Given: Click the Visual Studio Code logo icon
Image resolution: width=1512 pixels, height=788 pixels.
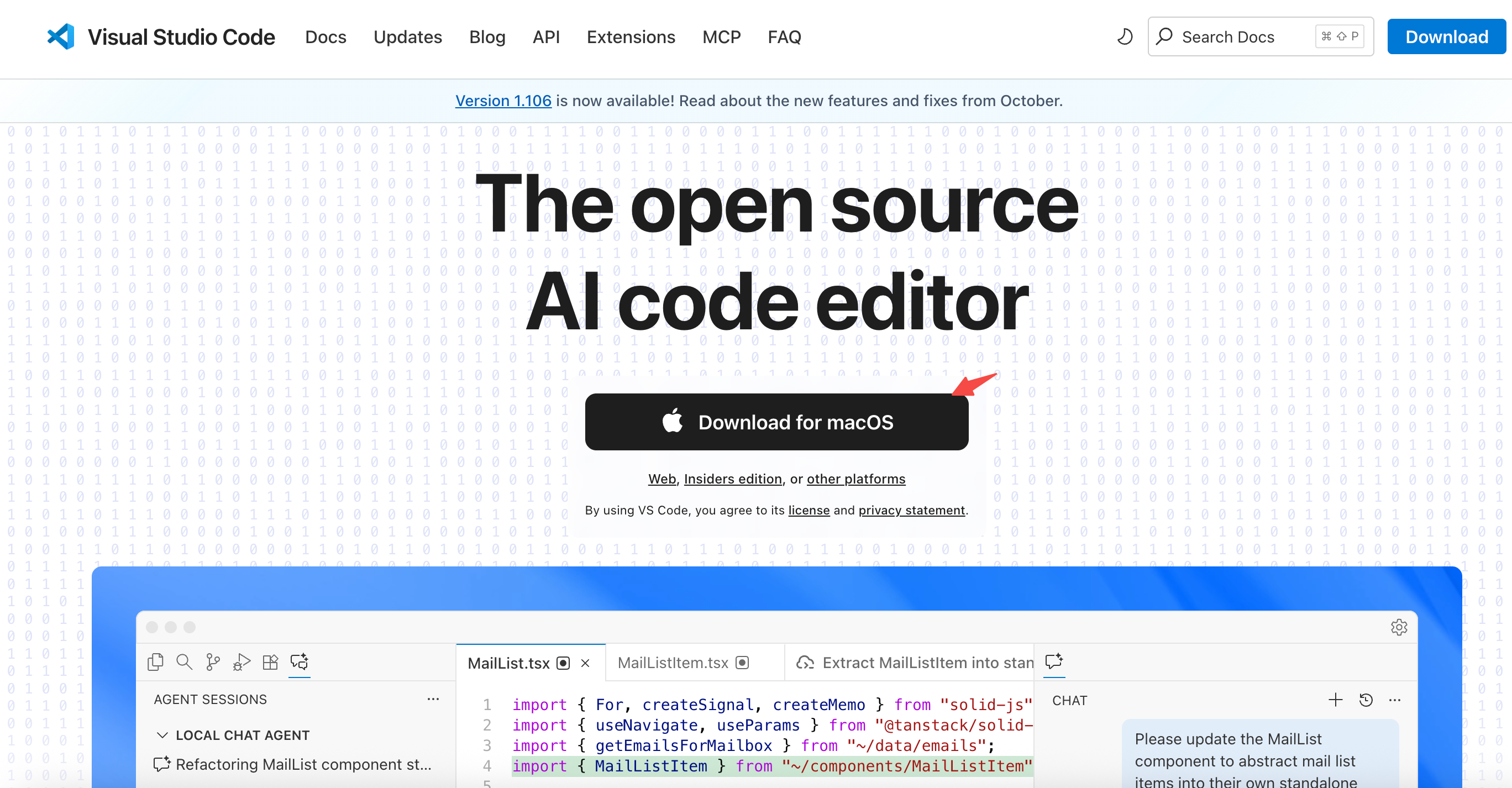Looking at the screenshot, I should [x=61, y=36].
